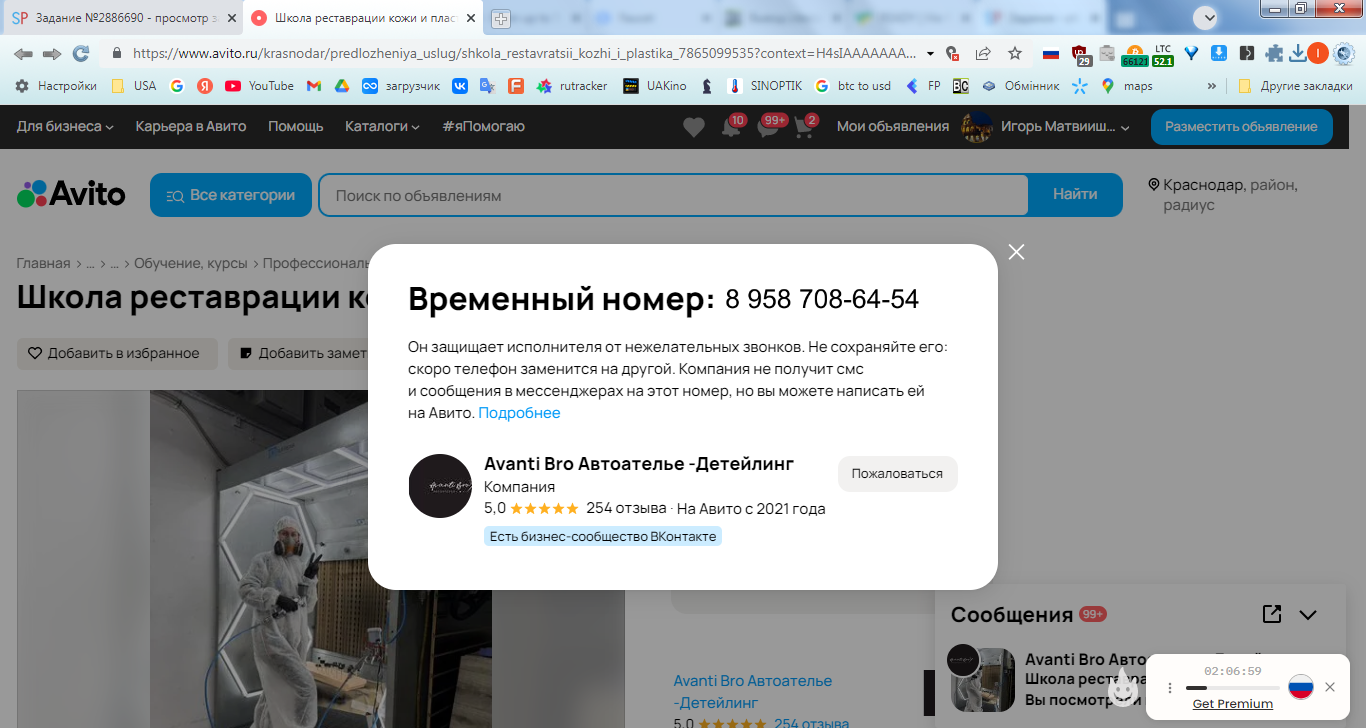Open Настройки bookmark

(56, 86)
